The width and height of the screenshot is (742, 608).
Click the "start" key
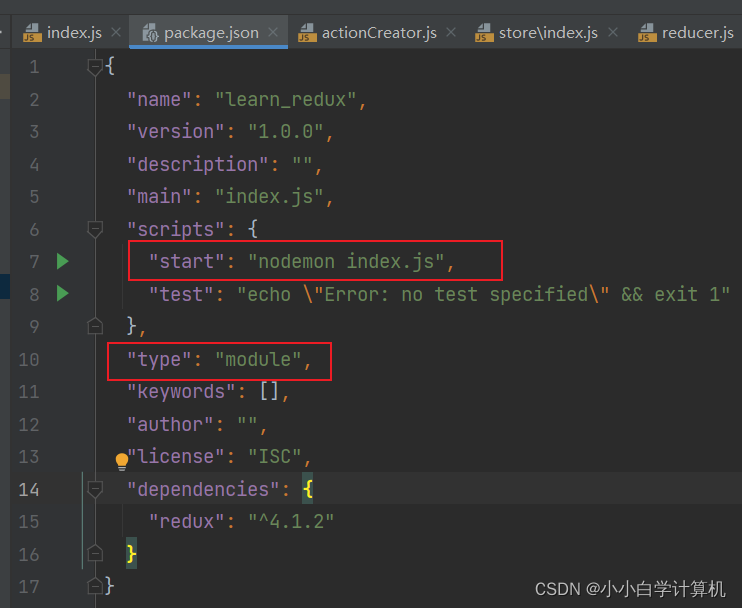186,261
